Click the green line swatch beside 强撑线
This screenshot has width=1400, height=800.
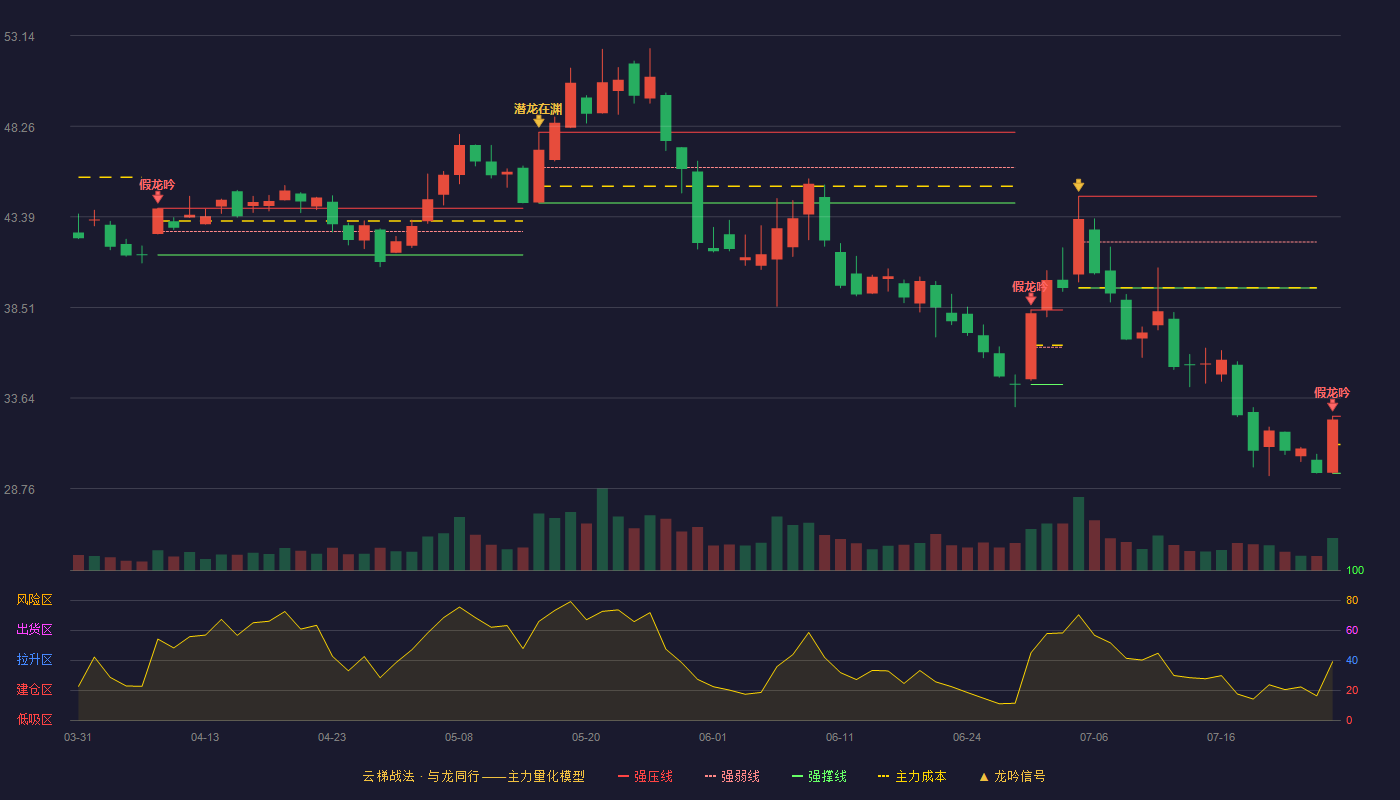click(797, 776)
